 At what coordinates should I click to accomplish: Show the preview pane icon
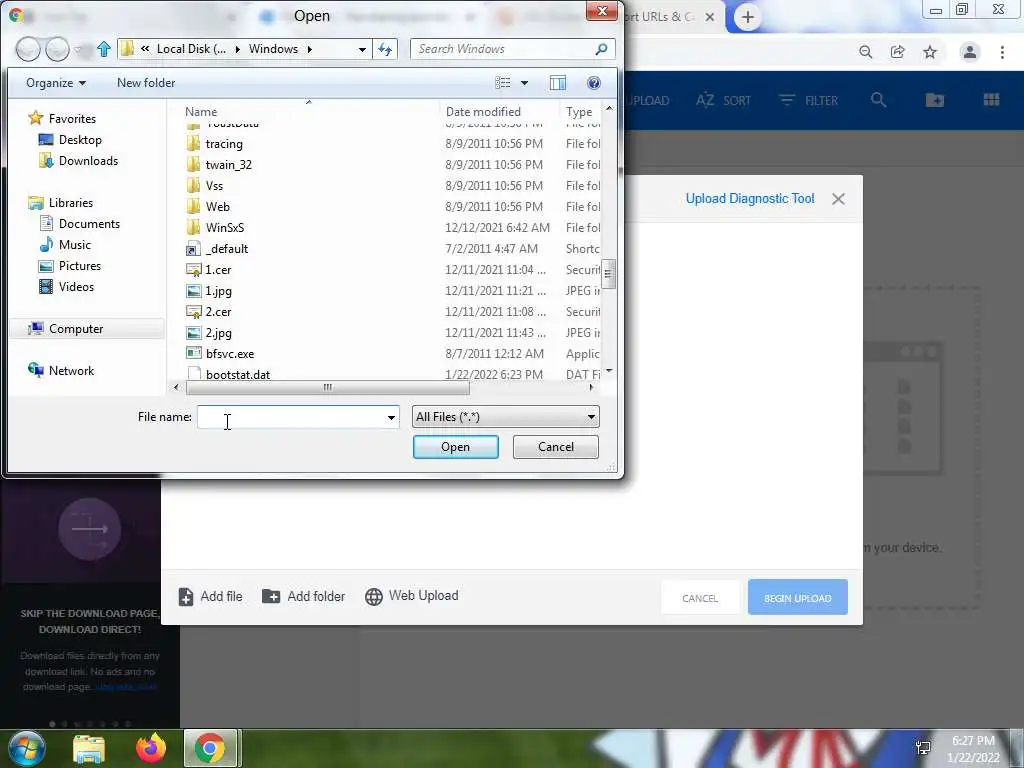[558, 83]
